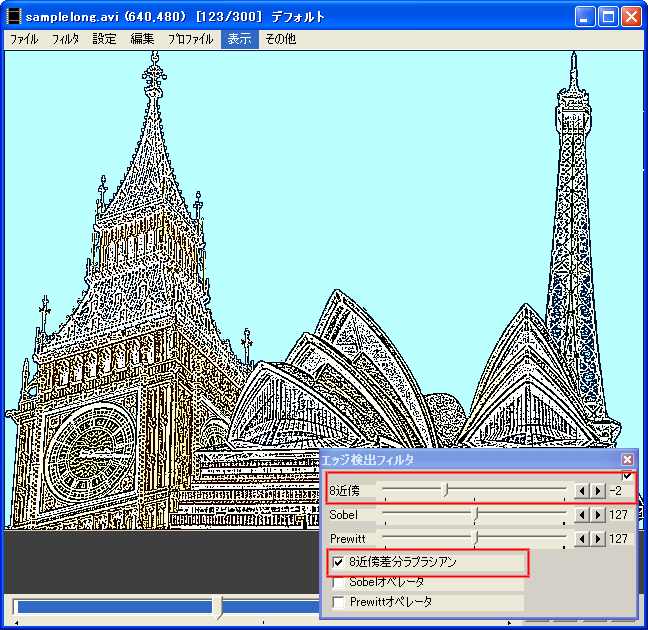The image size is (648, 630).
Task: Toggle the filter enable checkbox at dialog top-right
Action: click(627, 475)
